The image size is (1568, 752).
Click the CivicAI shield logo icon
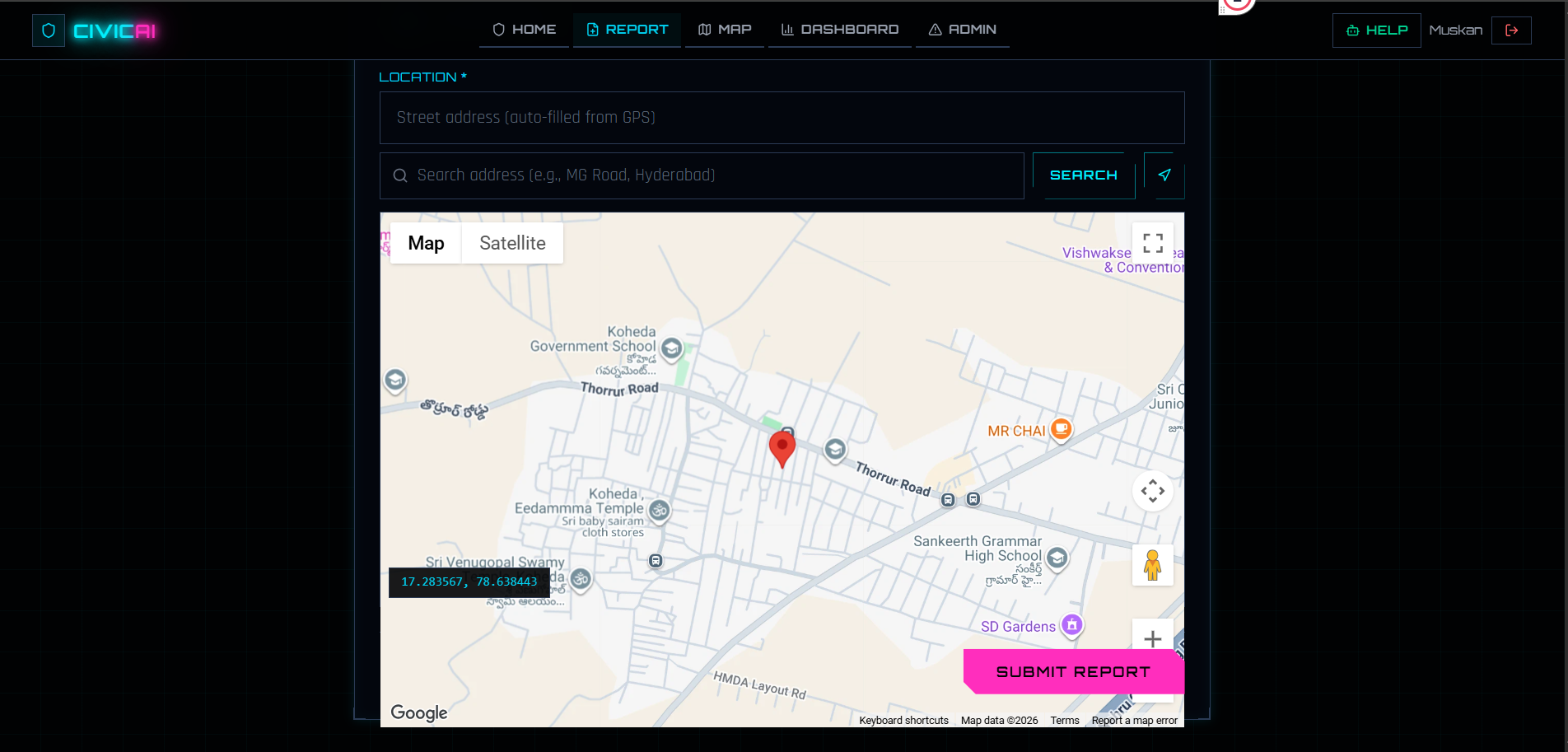click(x=49, y=30)
